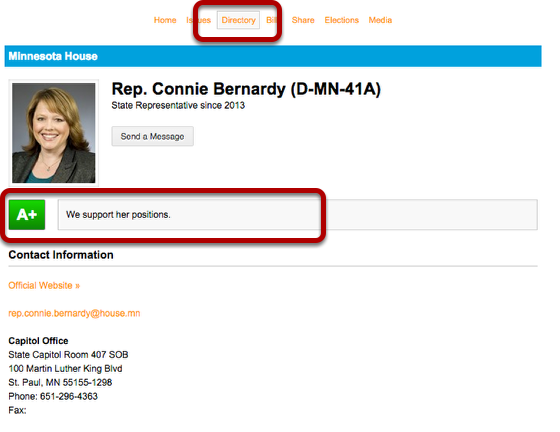
Task: Click the St. Paul, MN address line
Action: 60,383
